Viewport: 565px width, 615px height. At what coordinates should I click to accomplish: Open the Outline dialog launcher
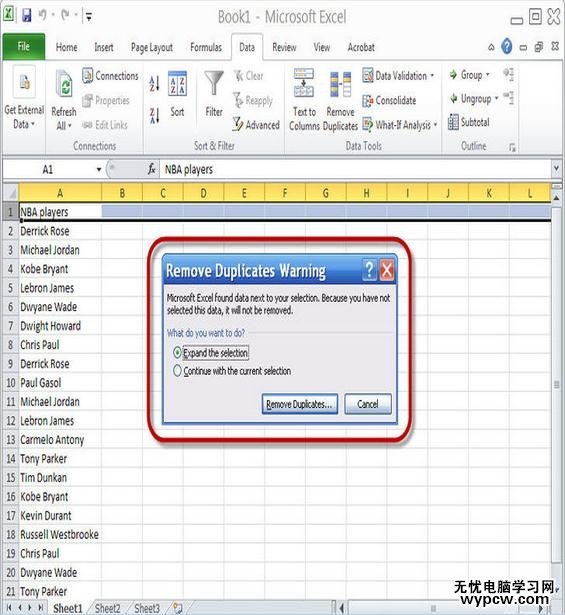(x=512, y=147)
